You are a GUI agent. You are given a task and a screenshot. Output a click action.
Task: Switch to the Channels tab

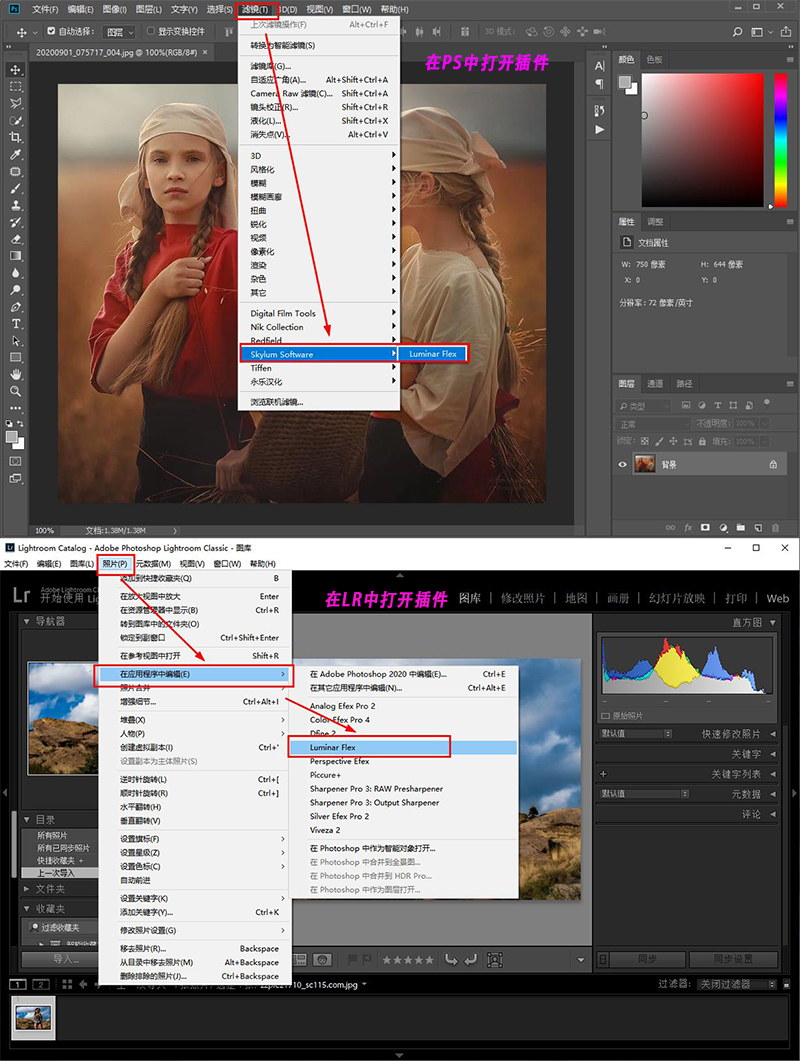click(655, 384)
